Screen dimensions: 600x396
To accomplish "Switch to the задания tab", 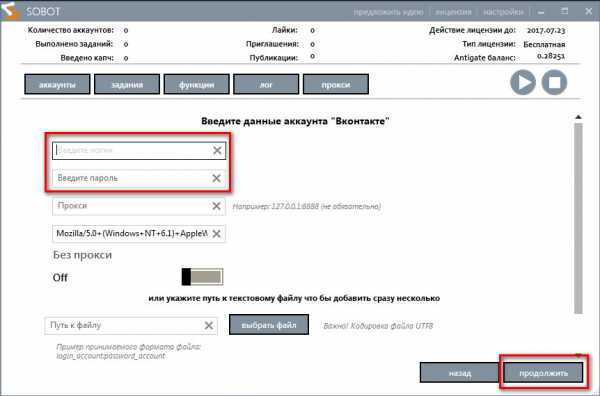I will (127, 84).
